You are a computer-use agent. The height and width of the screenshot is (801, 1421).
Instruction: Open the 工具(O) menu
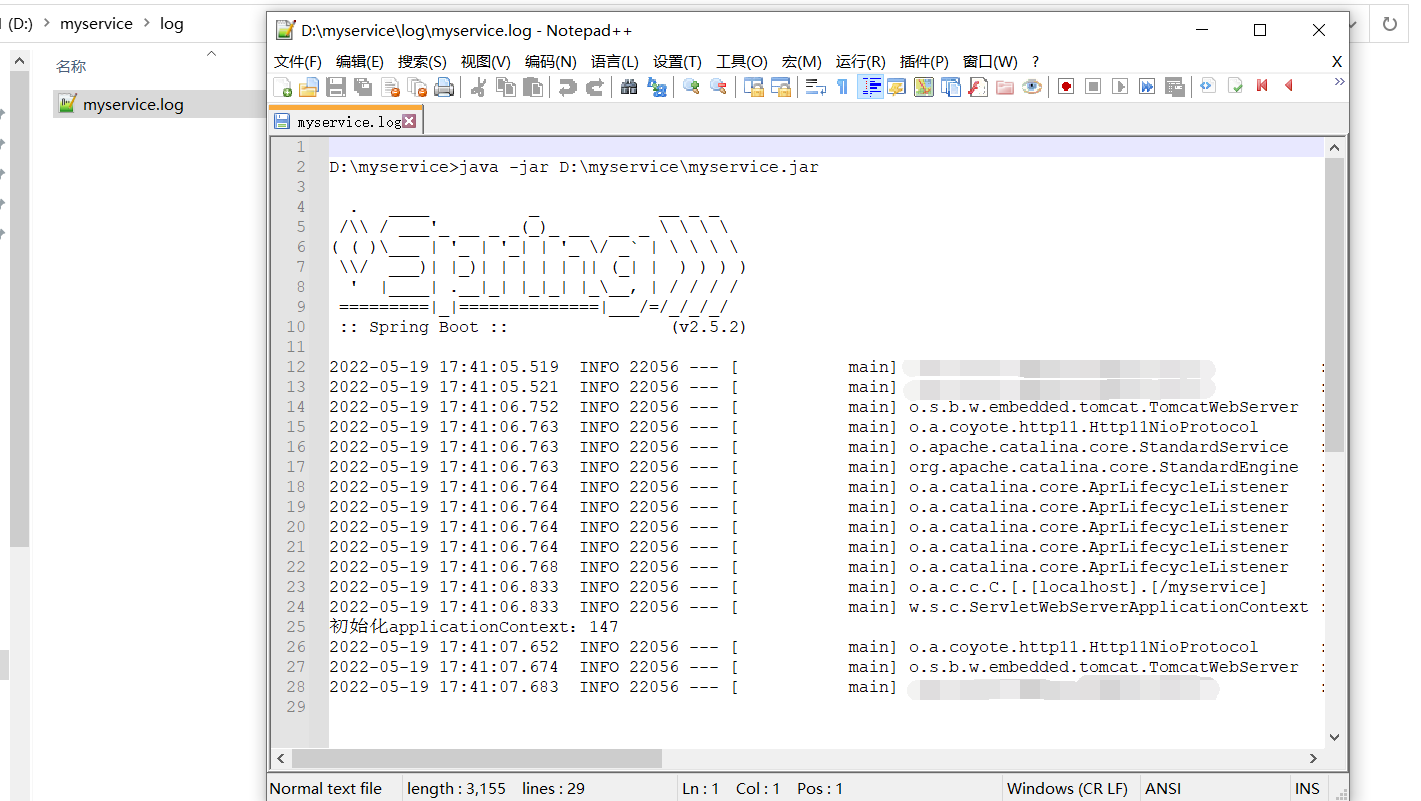742,61
